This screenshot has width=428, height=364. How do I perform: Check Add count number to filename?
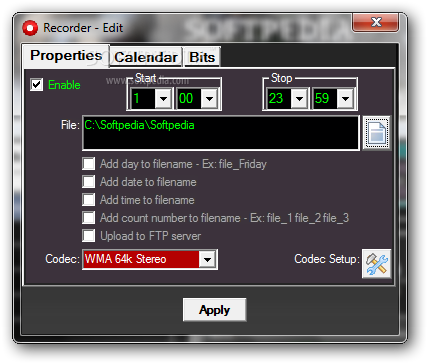(89, 218)
